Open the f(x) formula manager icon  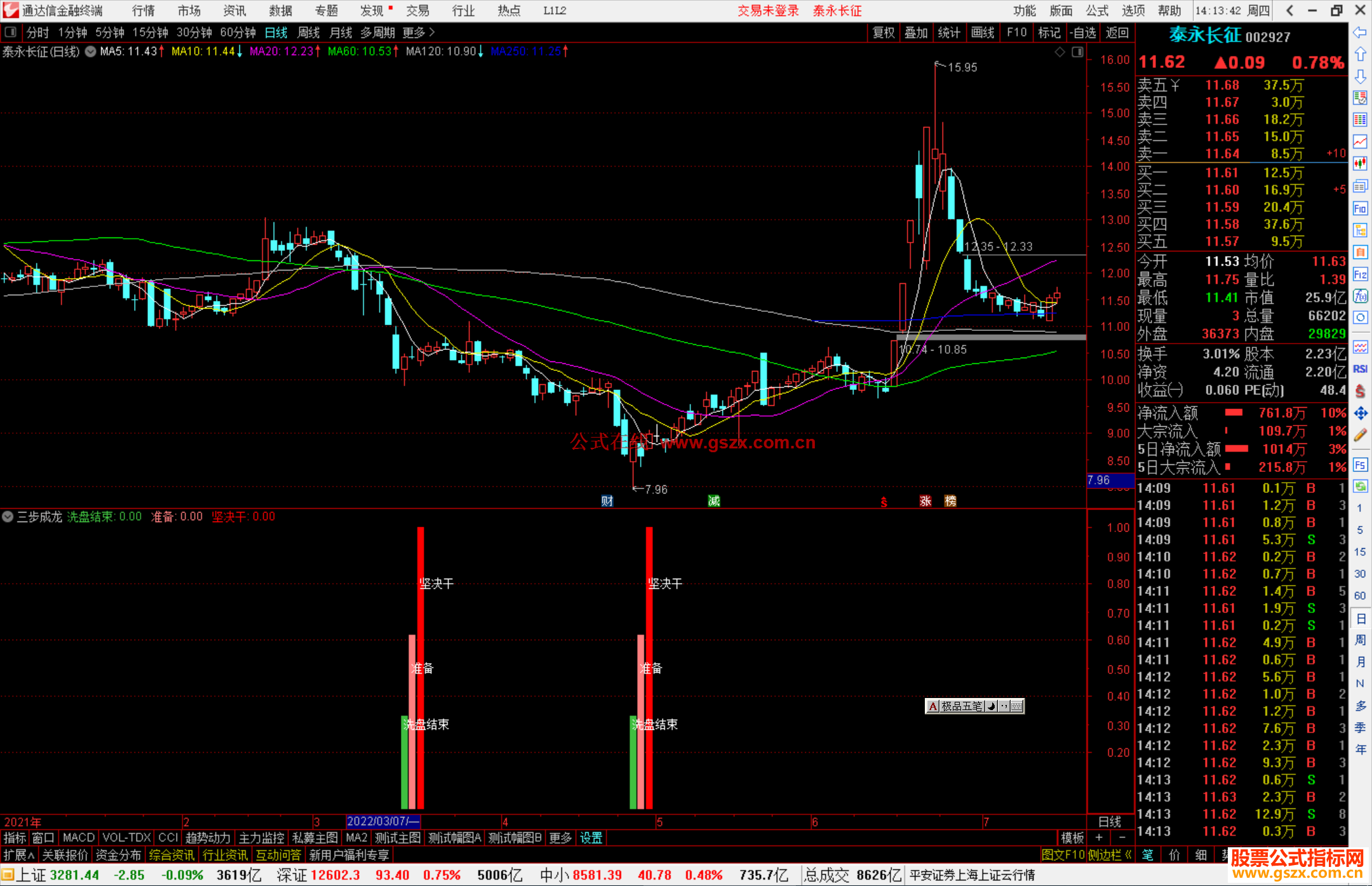(x=1360, y=296)
